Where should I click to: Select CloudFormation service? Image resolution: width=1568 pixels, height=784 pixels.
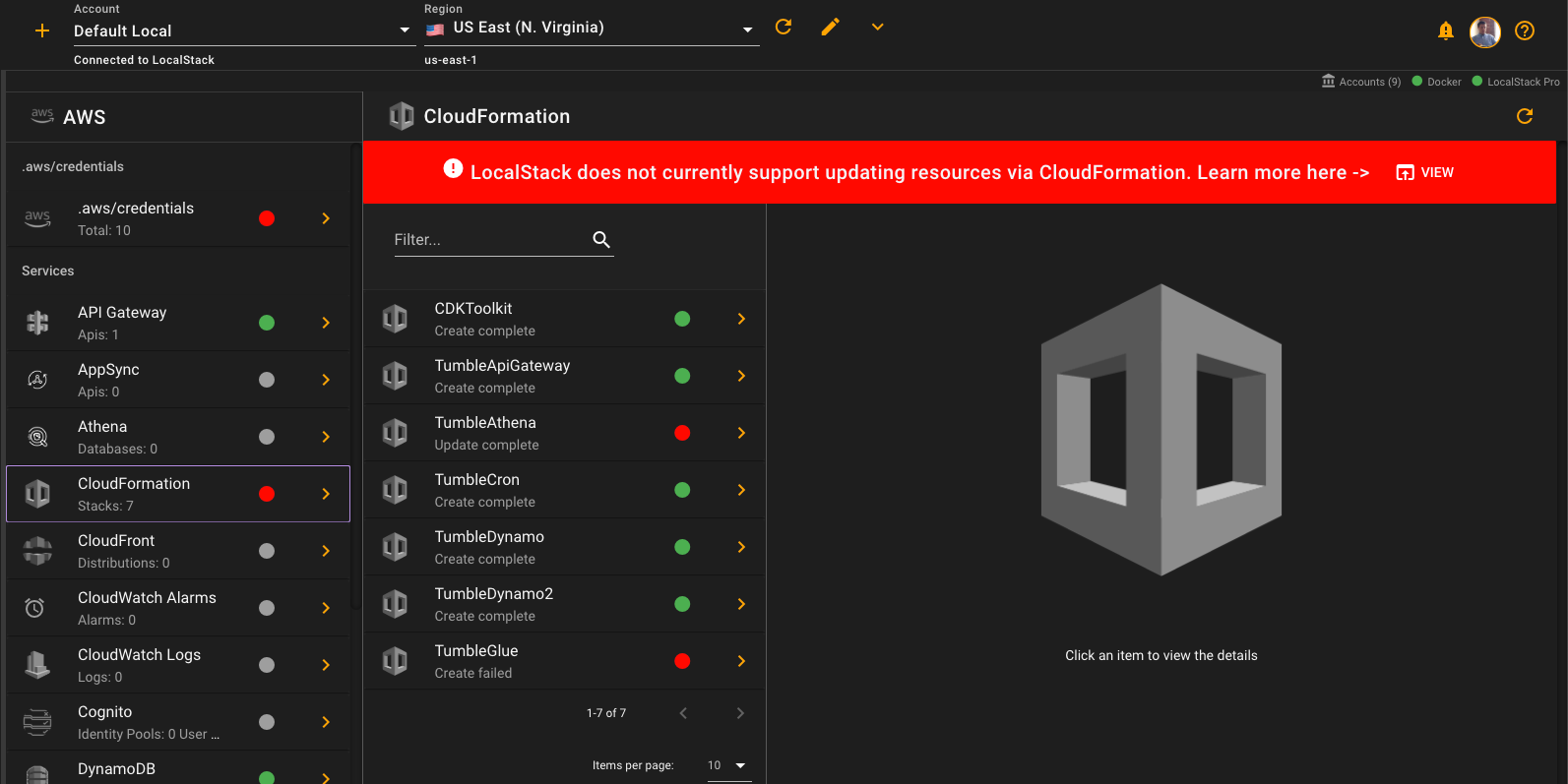tap(178, 494)
